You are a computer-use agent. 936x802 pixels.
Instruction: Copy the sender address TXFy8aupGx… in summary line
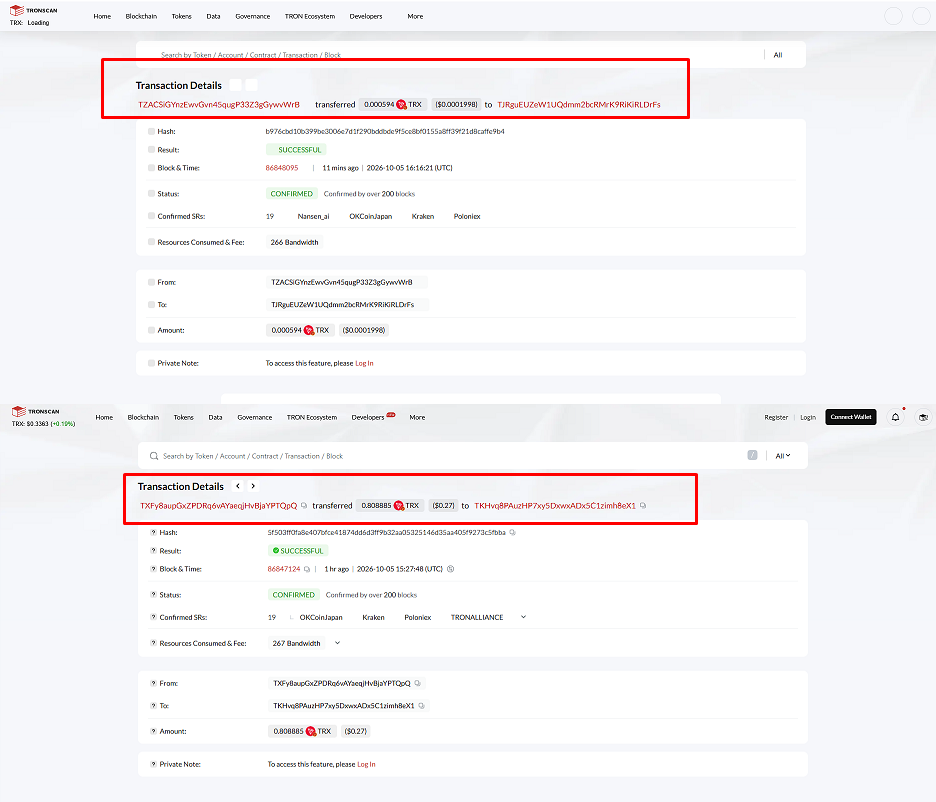pos(304,505)
